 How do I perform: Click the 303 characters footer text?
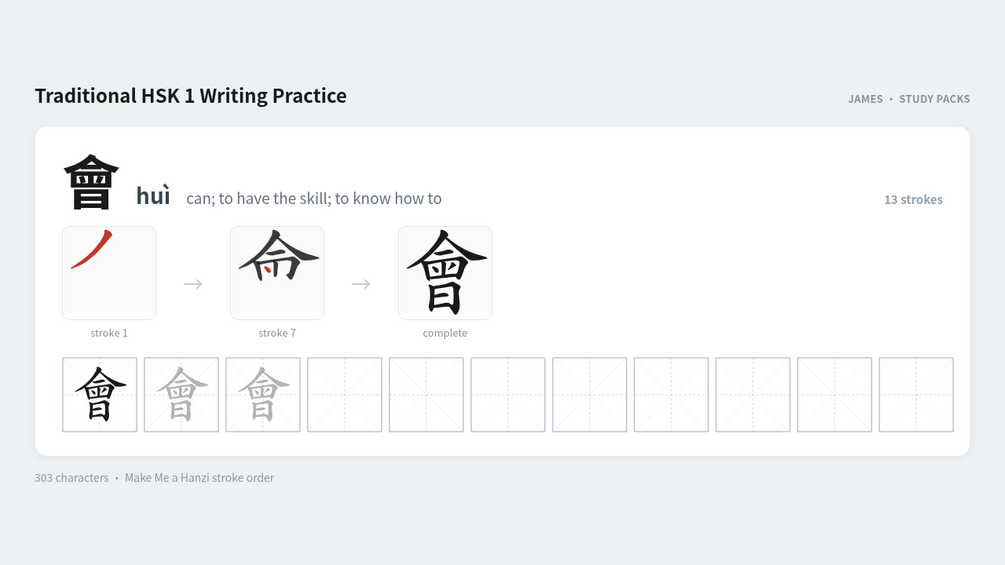pos(71,478)
